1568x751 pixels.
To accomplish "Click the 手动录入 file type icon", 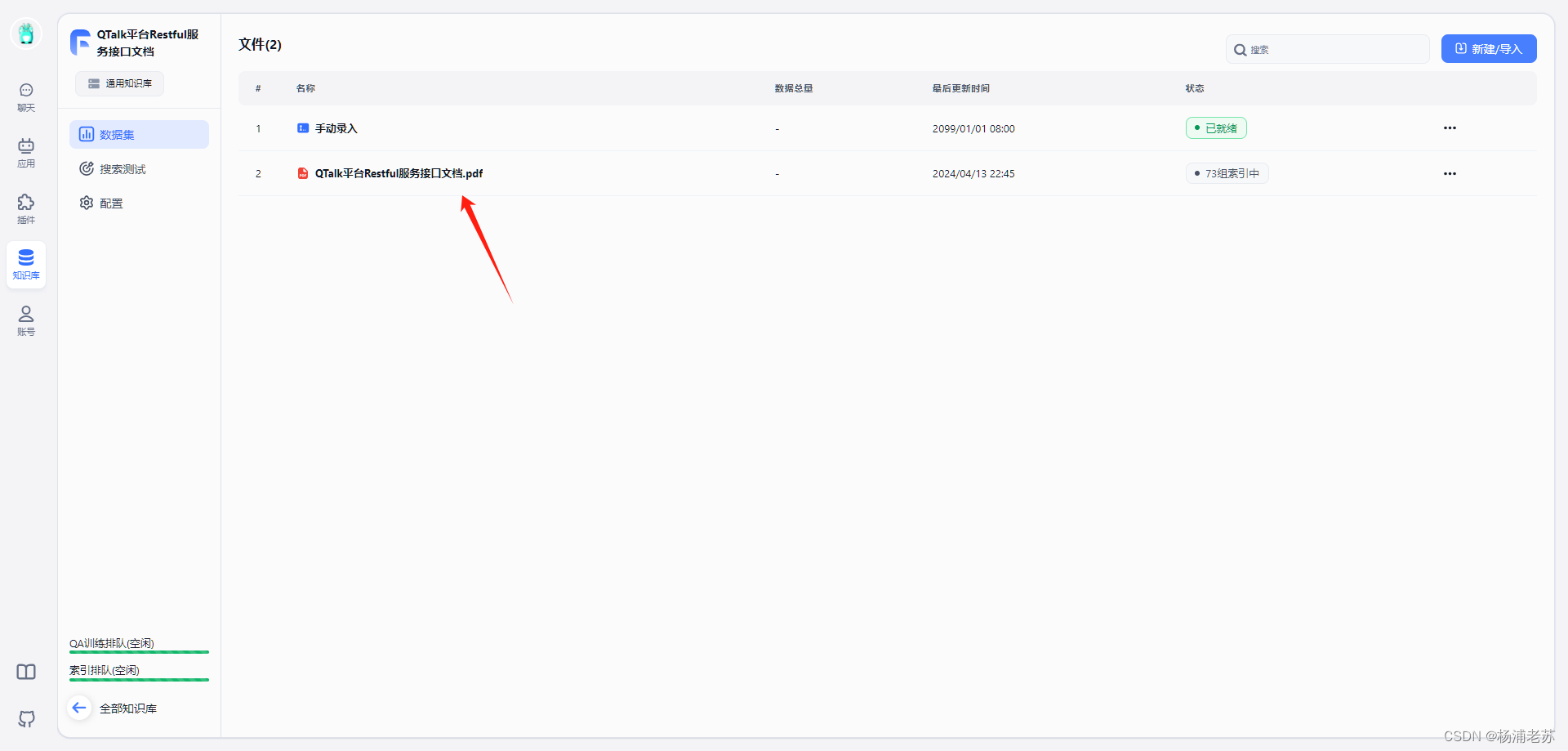I will 303,128.
